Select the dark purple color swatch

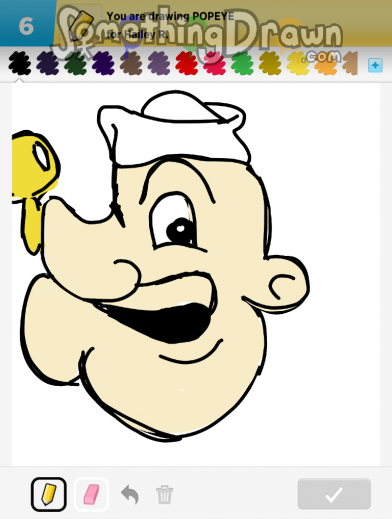103,63
